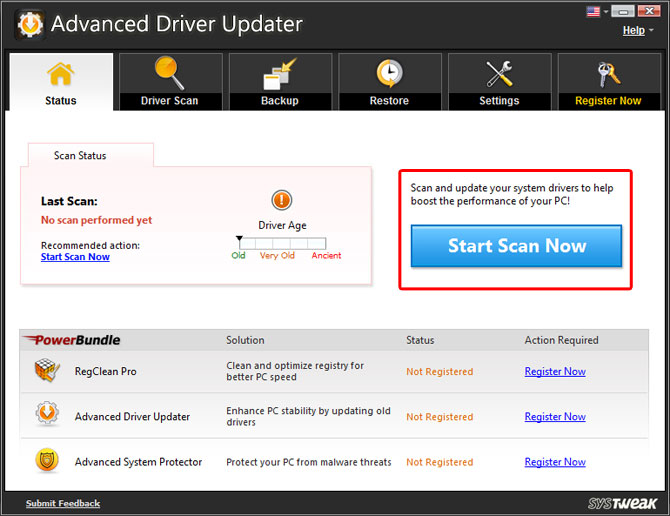This screenshot has width=670, height=516.
Task: Minimize the Advanced Driver Updater window
Action: [623, 11]
